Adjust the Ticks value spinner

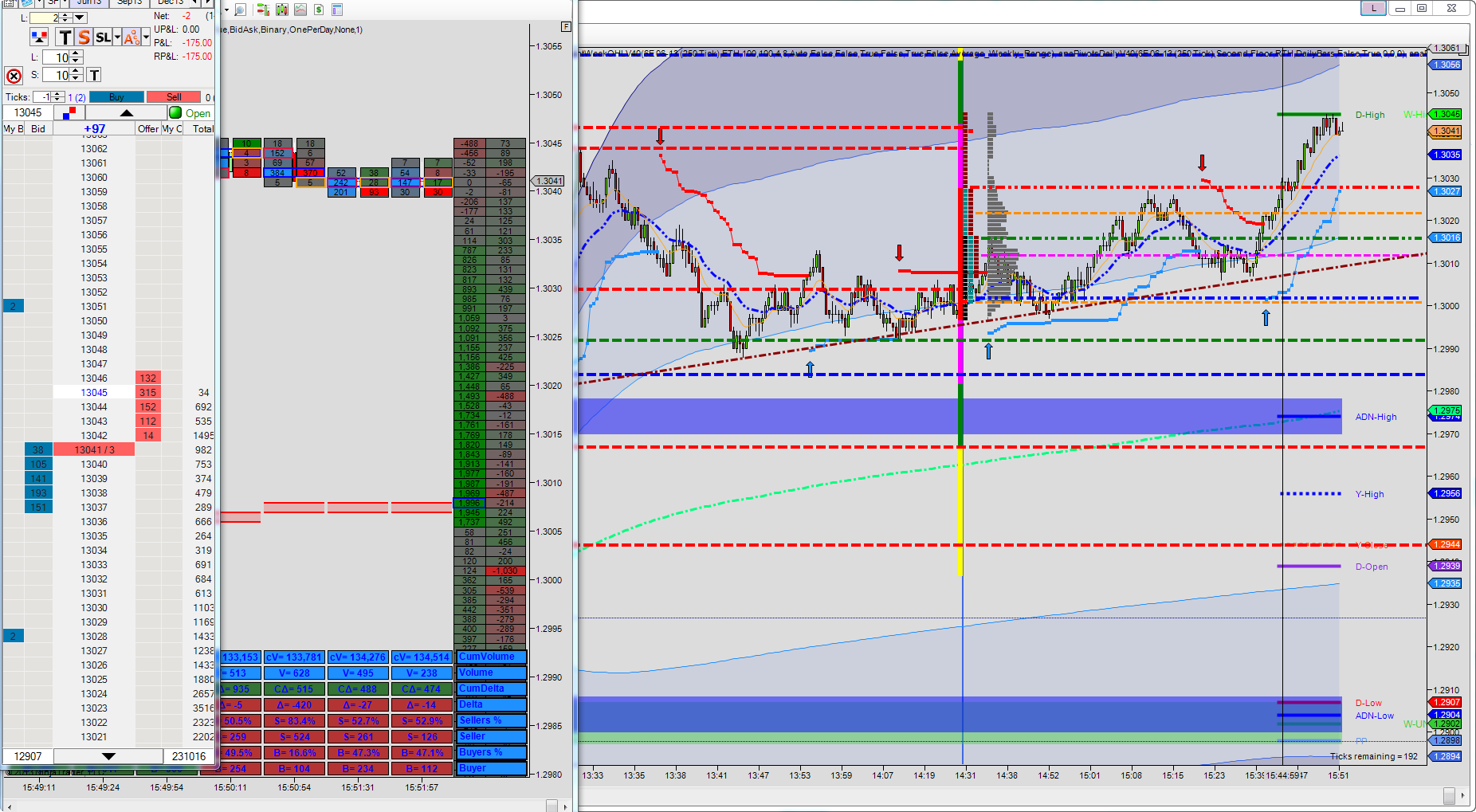click(57, 97)
